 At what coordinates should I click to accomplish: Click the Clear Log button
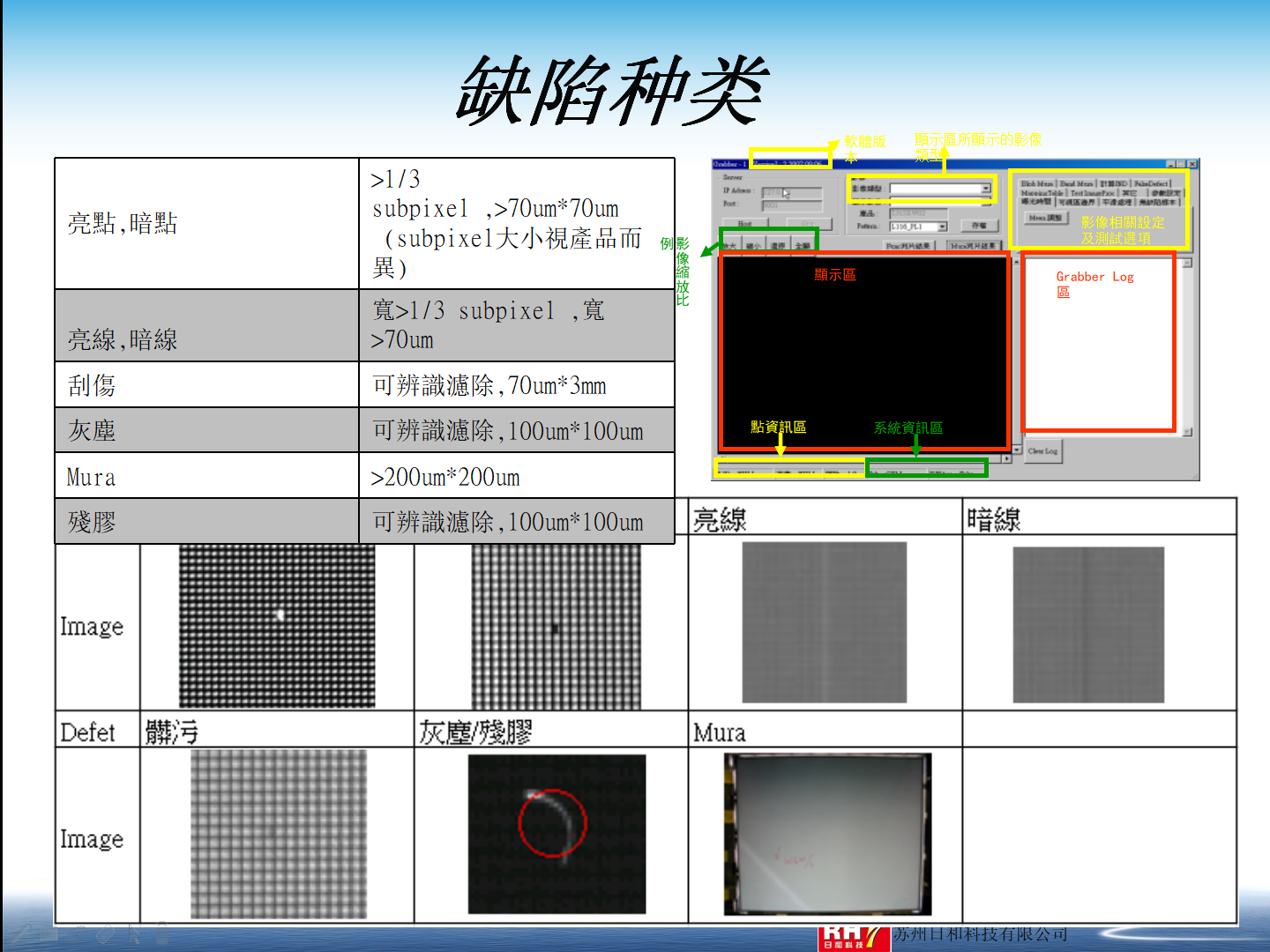pos(1042,451)
